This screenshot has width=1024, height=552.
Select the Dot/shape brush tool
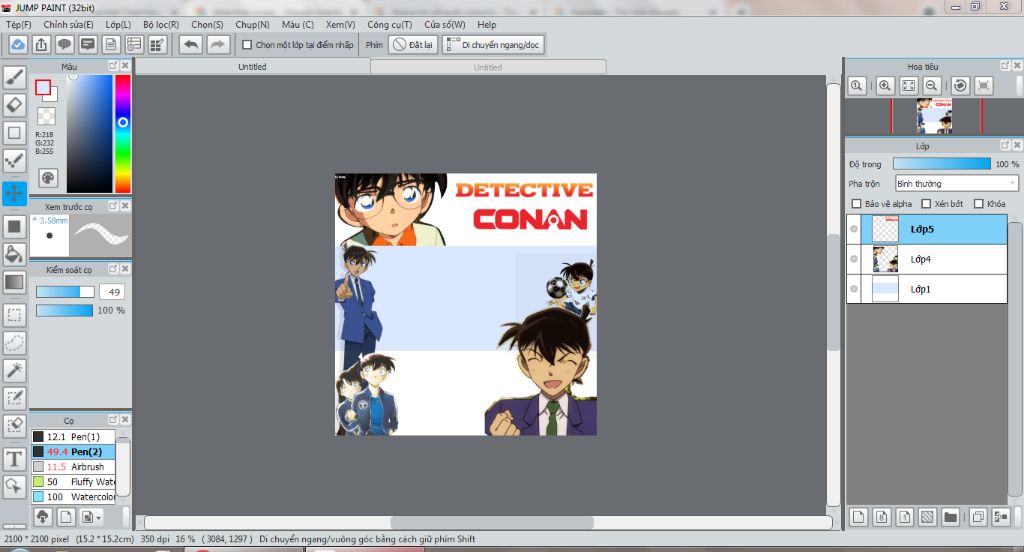coord(14,161)
